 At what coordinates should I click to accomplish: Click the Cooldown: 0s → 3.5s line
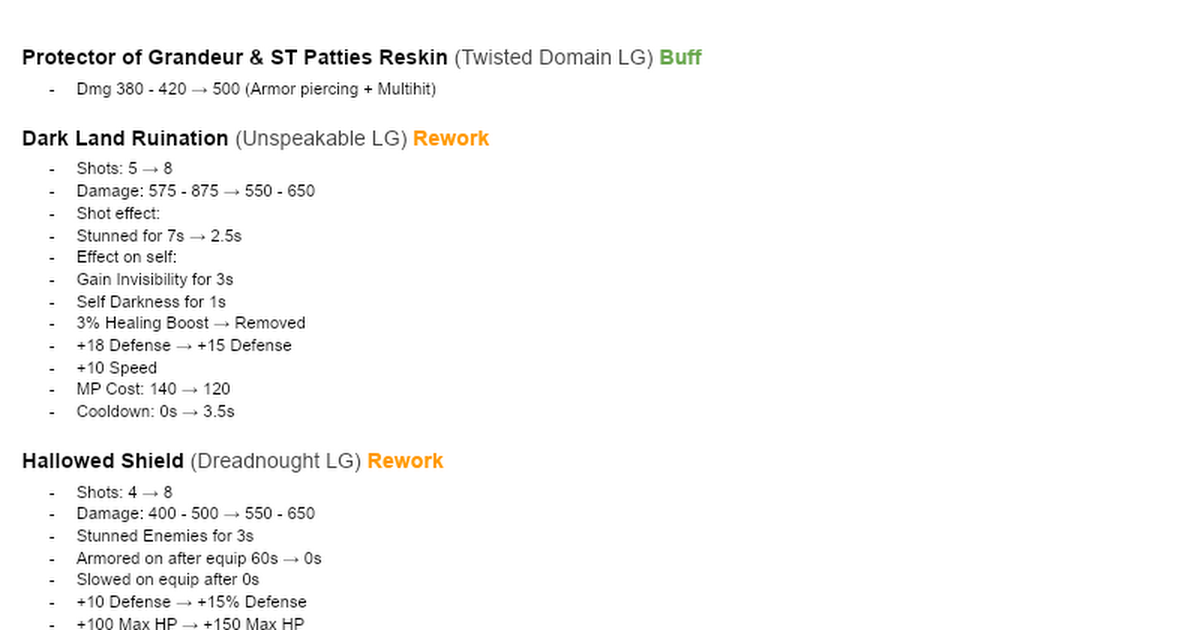(x=155, y=411)
